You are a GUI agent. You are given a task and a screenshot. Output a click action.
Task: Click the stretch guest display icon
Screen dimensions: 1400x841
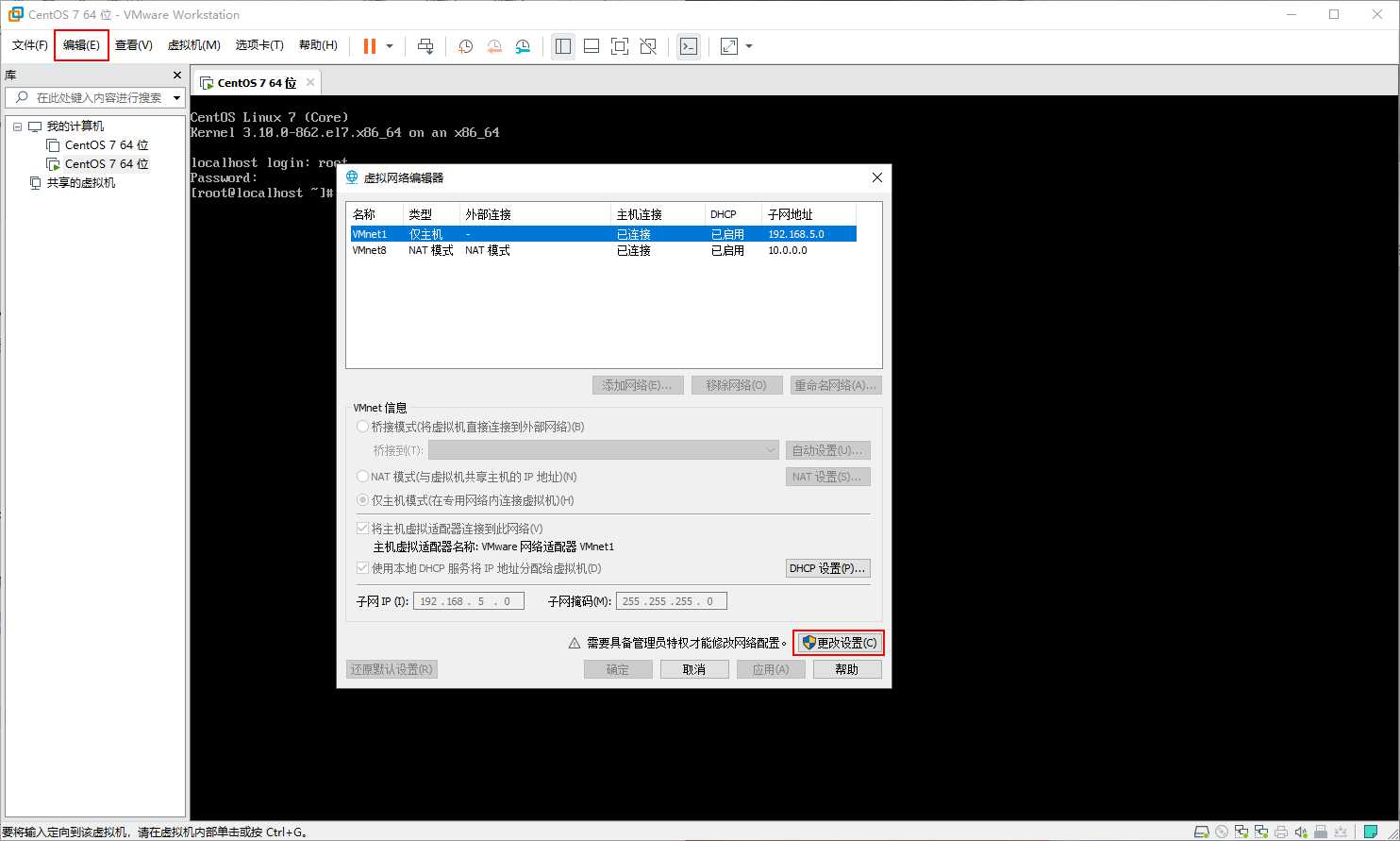pyautogui.click(x=729, y=46)
